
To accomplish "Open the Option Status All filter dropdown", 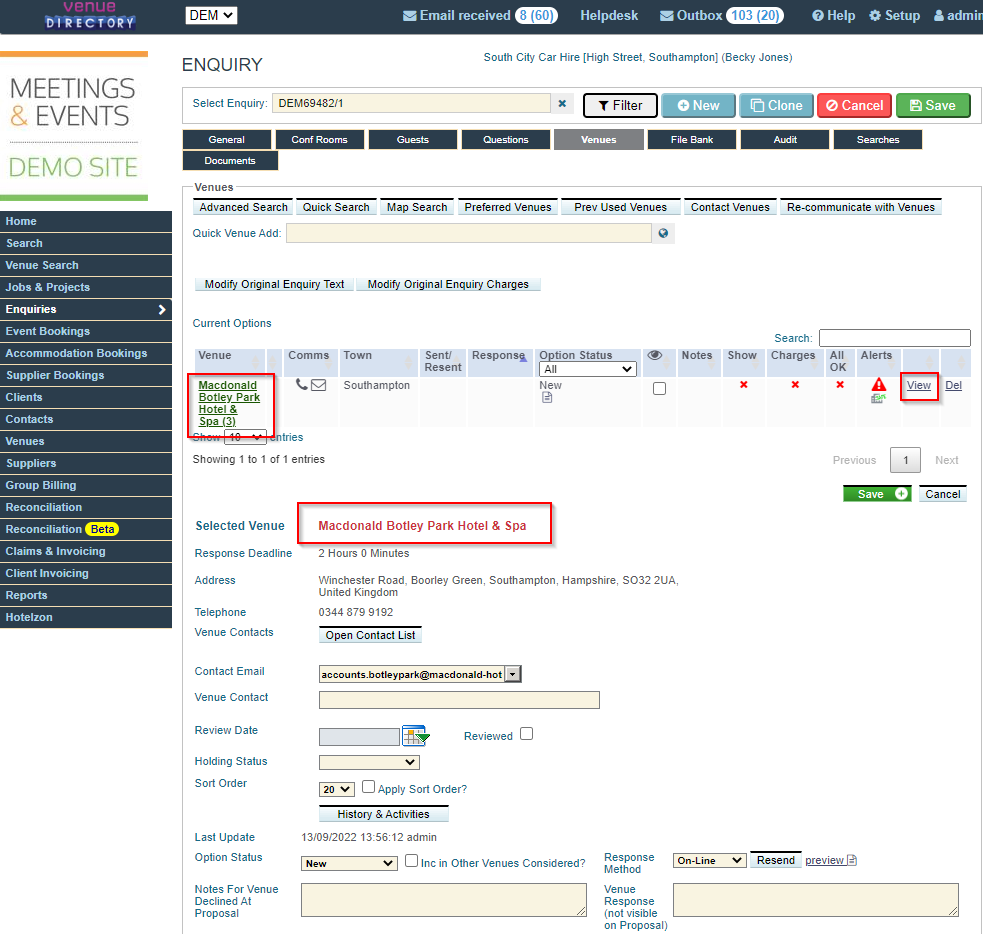I will pos(587,369).
